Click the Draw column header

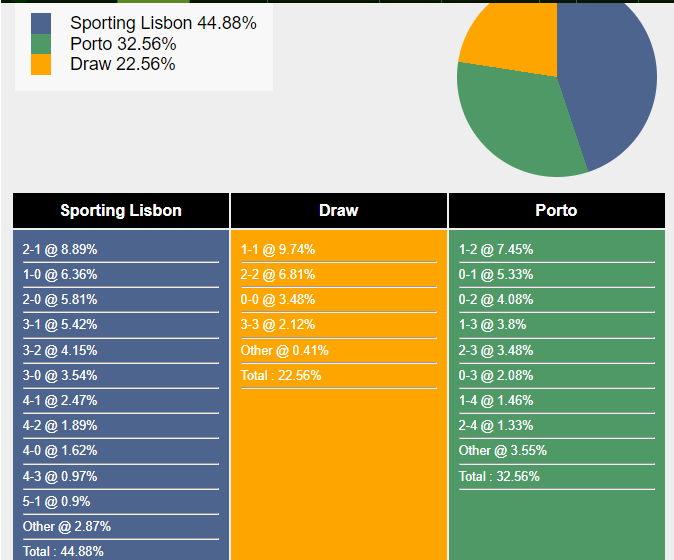coord(339,210)
